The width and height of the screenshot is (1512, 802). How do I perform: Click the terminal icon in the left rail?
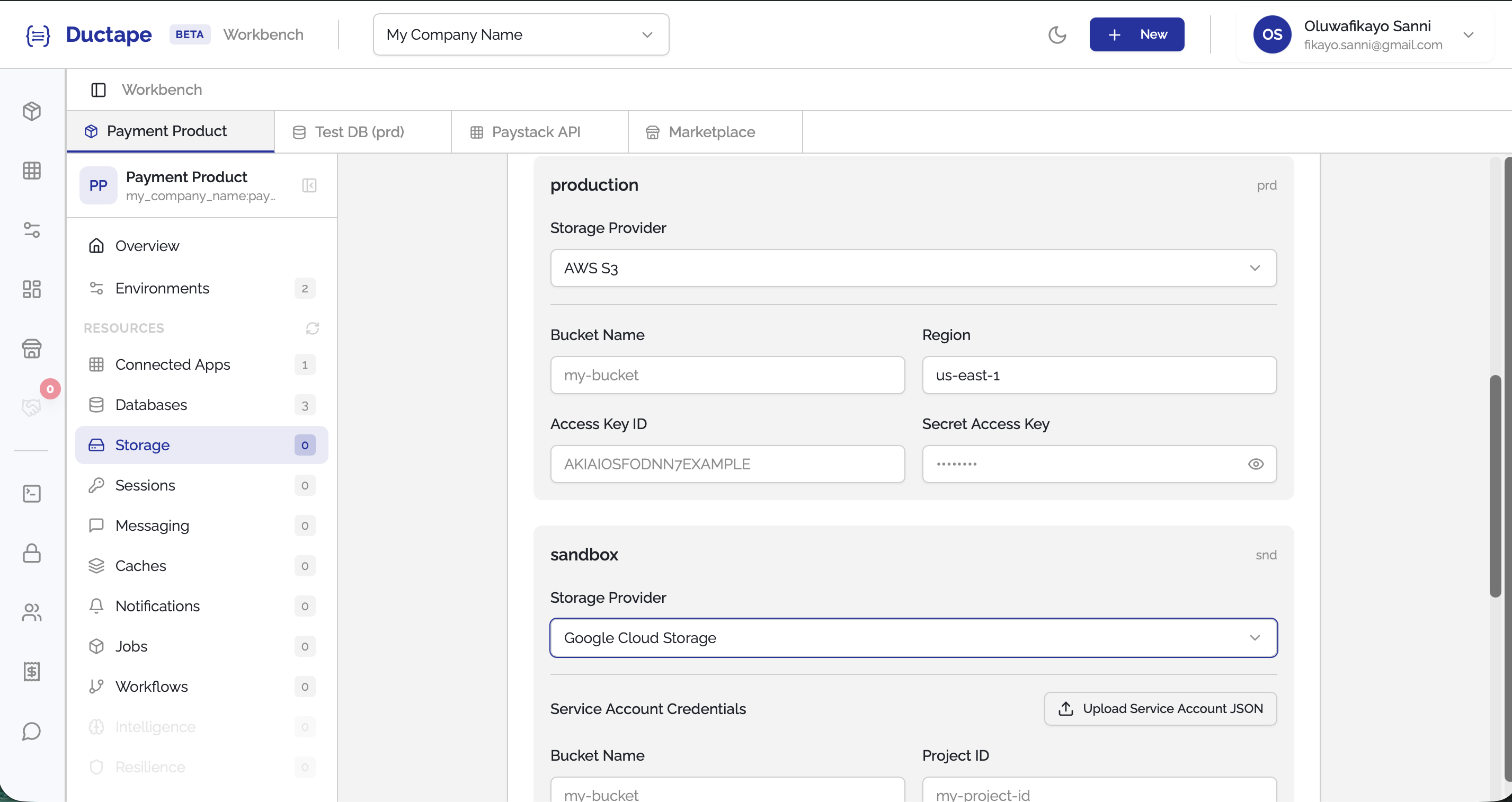[x=31, y=493]
